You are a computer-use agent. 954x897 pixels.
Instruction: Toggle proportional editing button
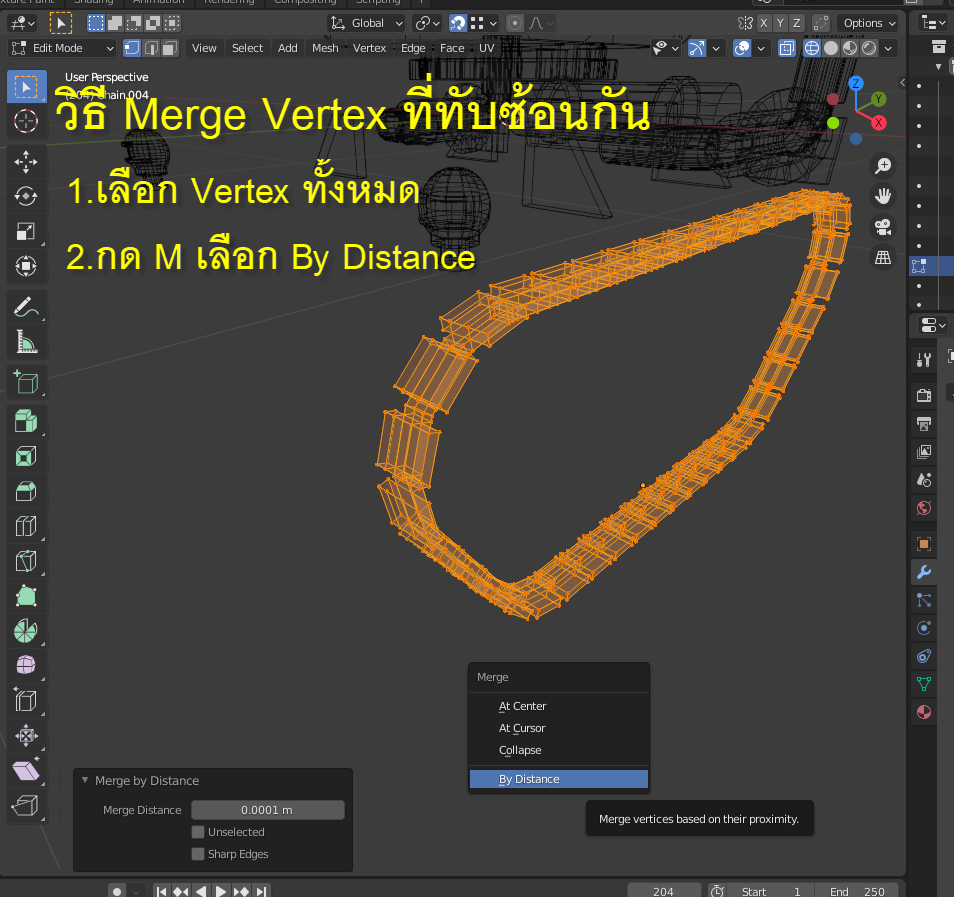(x=515, y=23)
